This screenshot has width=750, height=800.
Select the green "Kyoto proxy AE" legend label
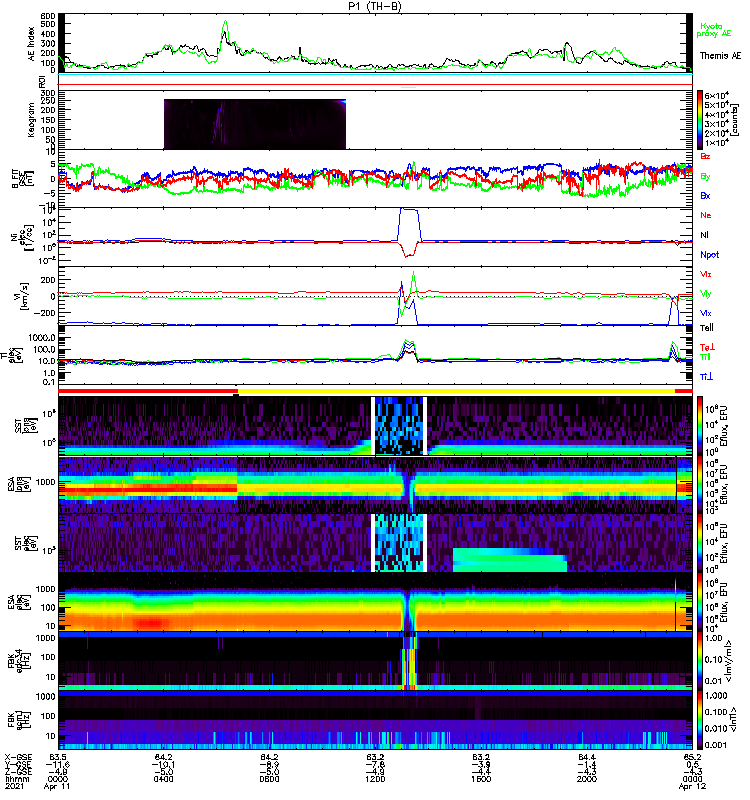pos(714,30)
